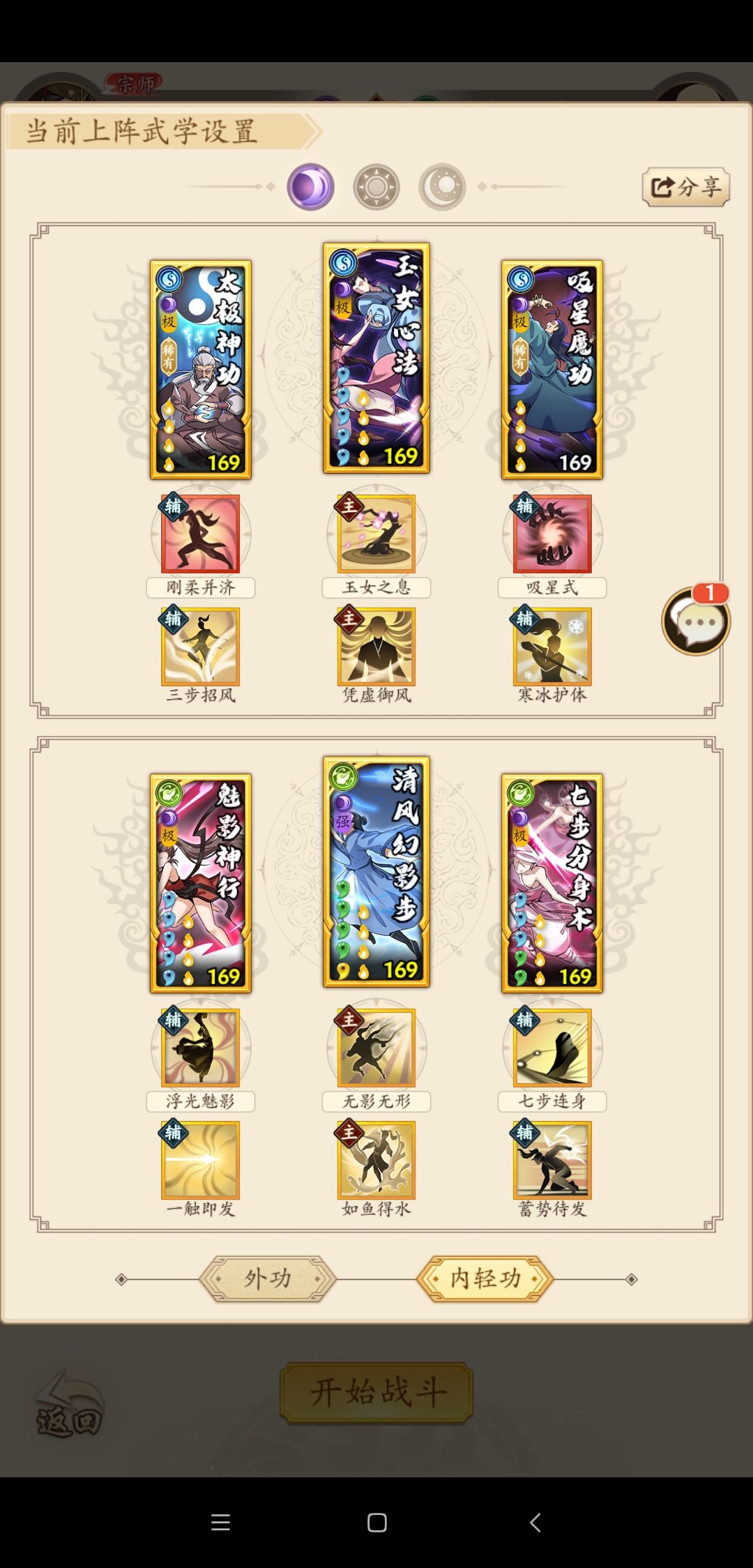753x1568 pixels.
Task: Open the 清风幻影步 card
Action: [x=376, y=872]
